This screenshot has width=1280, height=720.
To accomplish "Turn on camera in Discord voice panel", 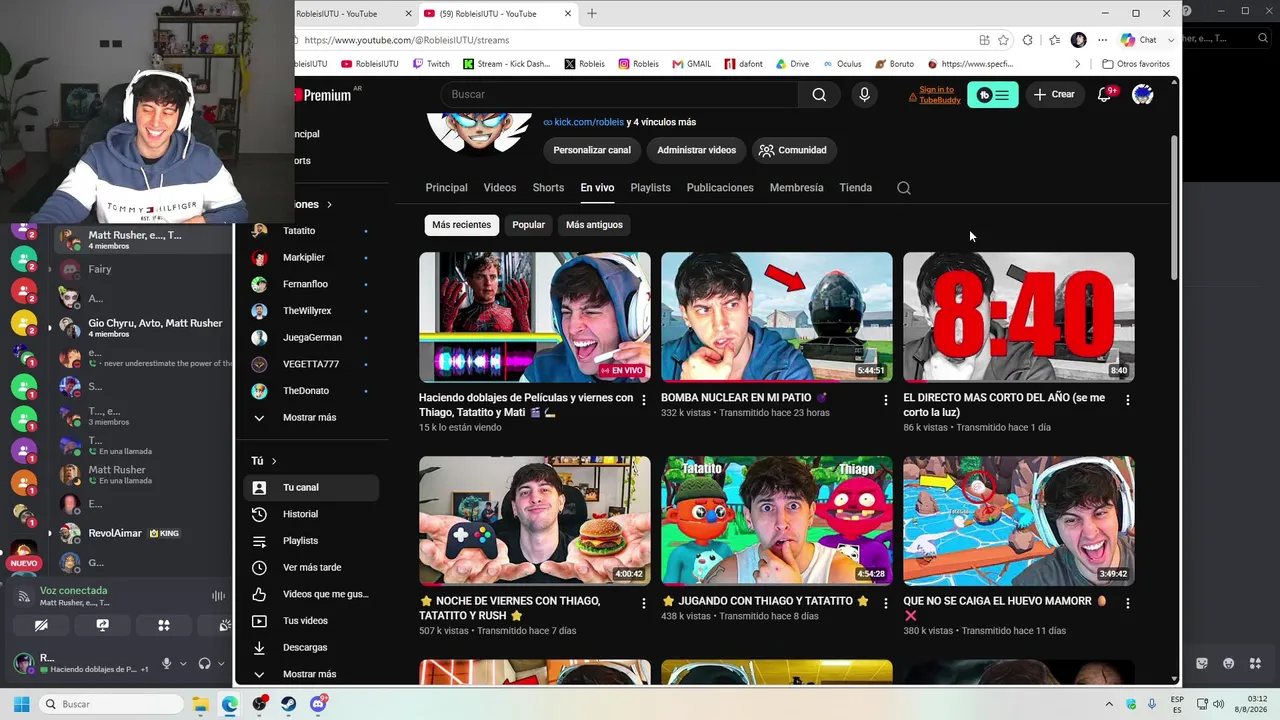I will pyautogui.click(x=41, y=625).
